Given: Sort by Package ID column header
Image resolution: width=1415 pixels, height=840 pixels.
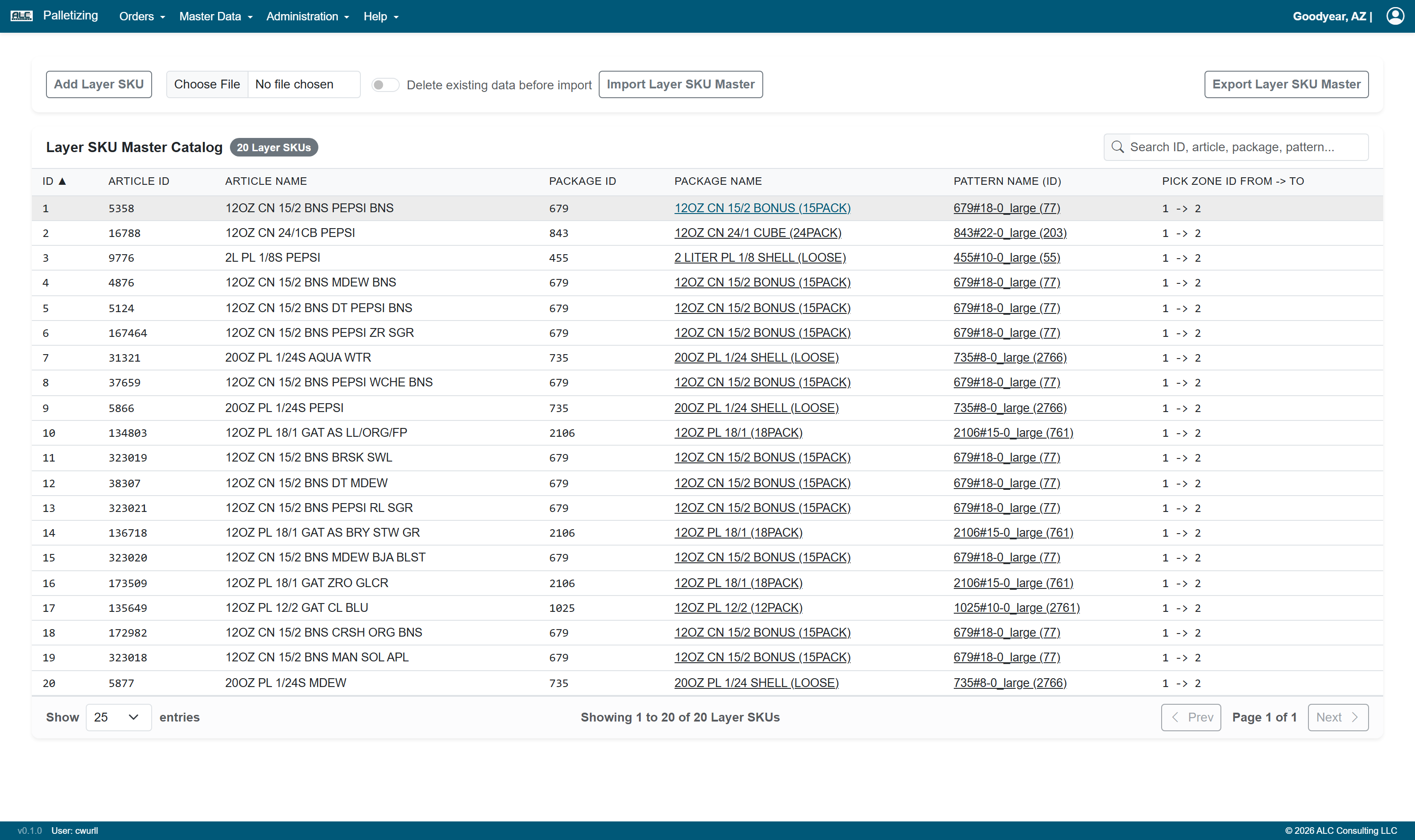Looking at the screenshot, I should (582, 181).
